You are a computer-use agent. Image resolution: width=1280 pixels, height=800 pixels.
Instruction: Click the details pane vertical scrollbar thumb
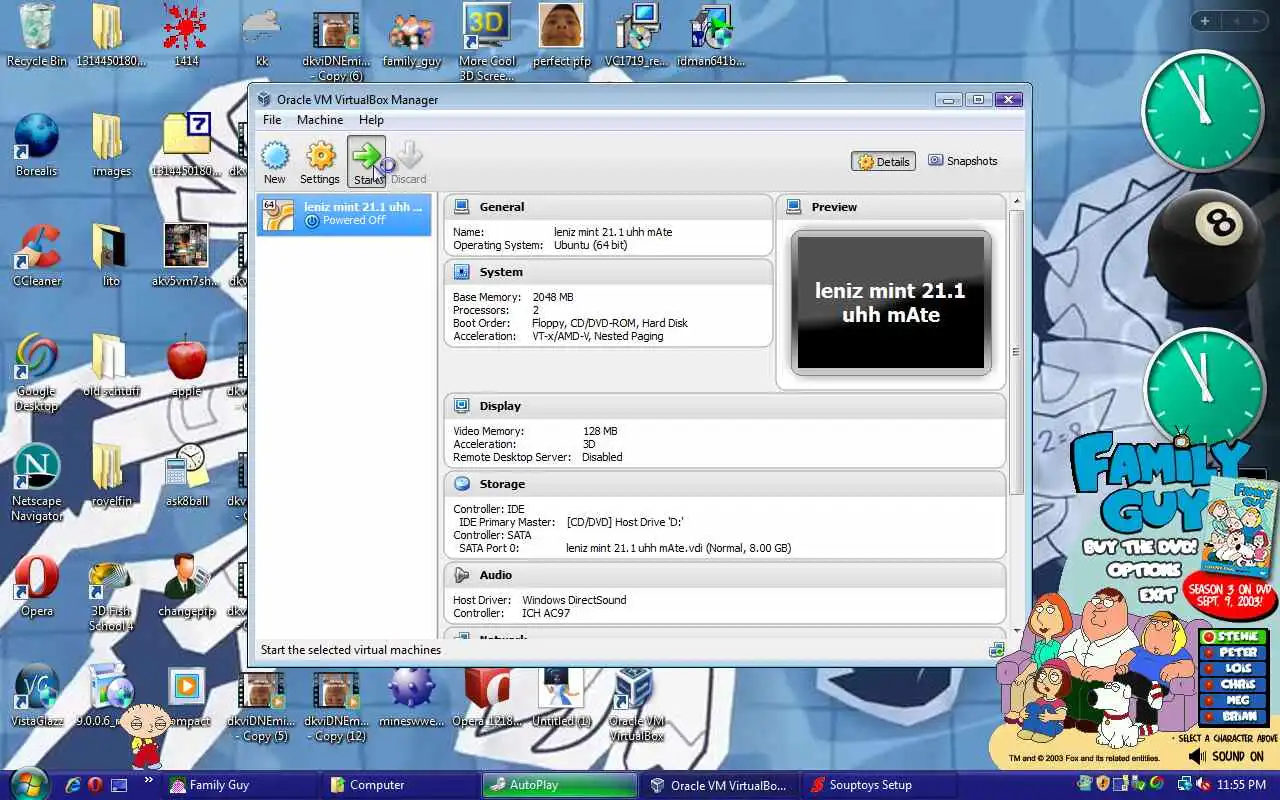tap(1017, 352)
